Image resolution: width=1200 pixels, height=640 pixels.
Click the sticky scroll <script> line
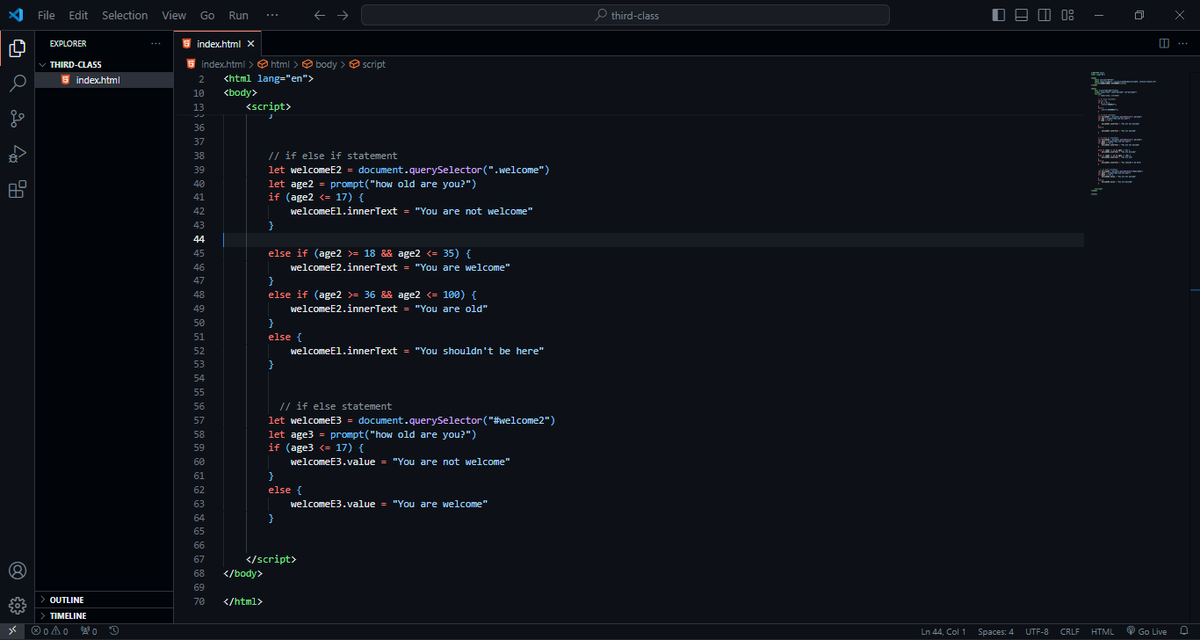pyautogui.click(x=268, y=107)
